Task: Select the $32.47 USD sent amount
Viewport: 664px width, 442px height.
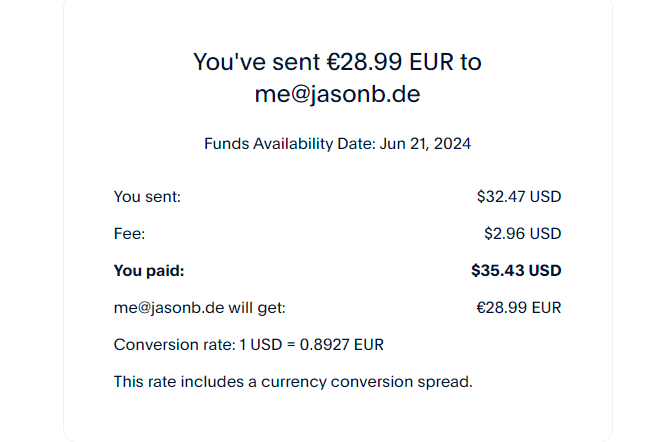Action: pos(519,197)
